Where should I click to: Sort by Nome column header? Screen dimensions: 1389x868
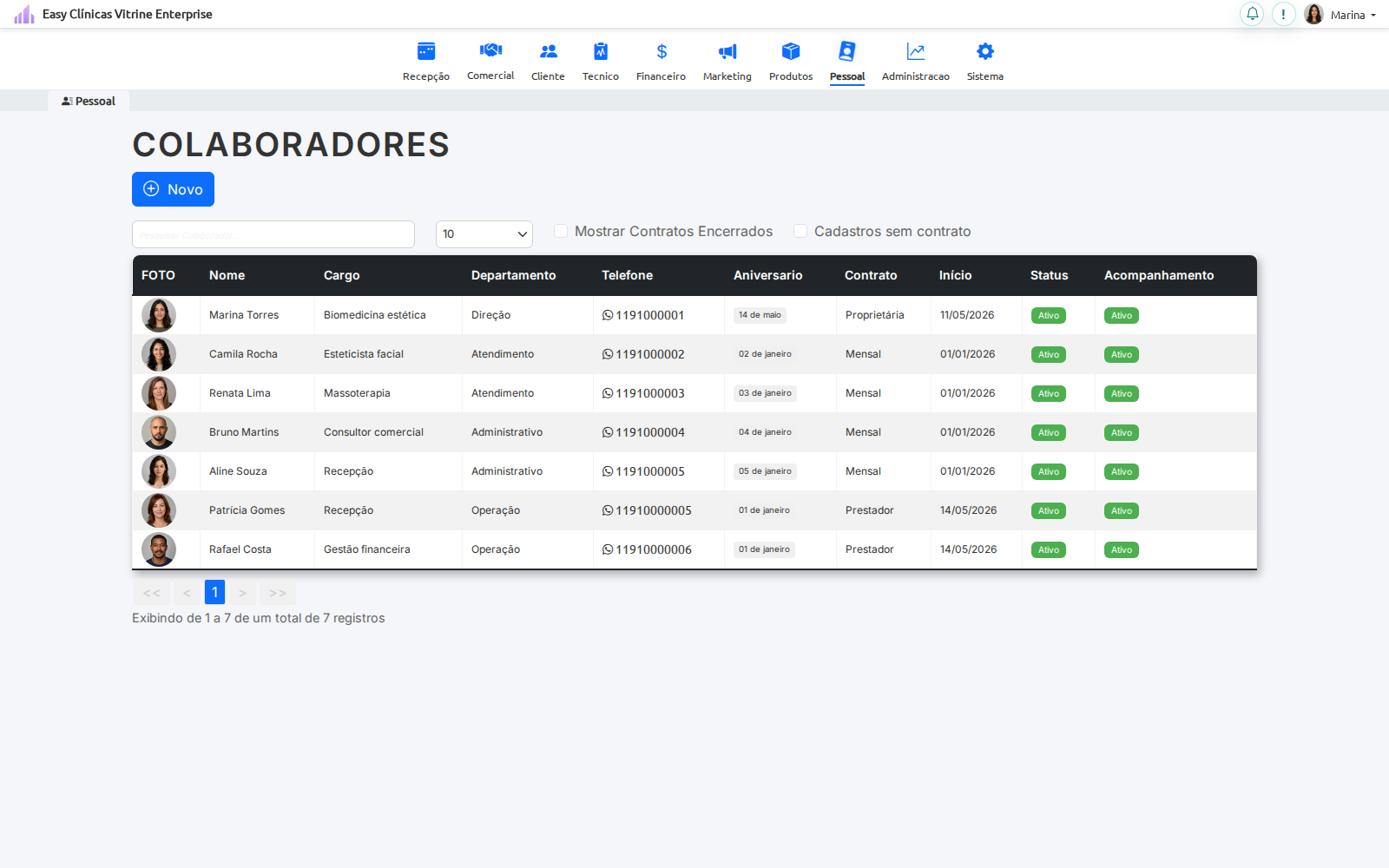tap(227, 275)
